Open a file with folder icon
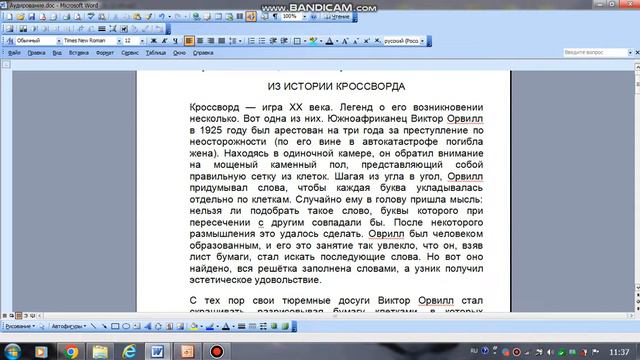The image size is (640, 360). 20,17
